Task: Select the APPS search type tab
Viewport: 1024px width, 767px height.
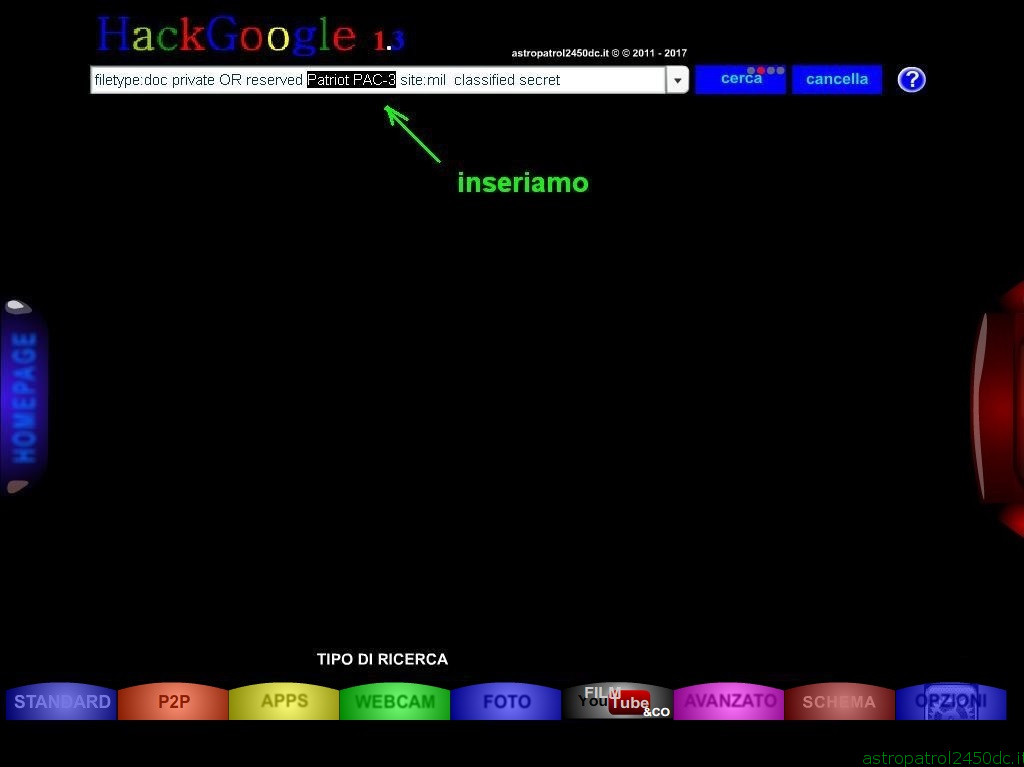Action: (284, 701)
